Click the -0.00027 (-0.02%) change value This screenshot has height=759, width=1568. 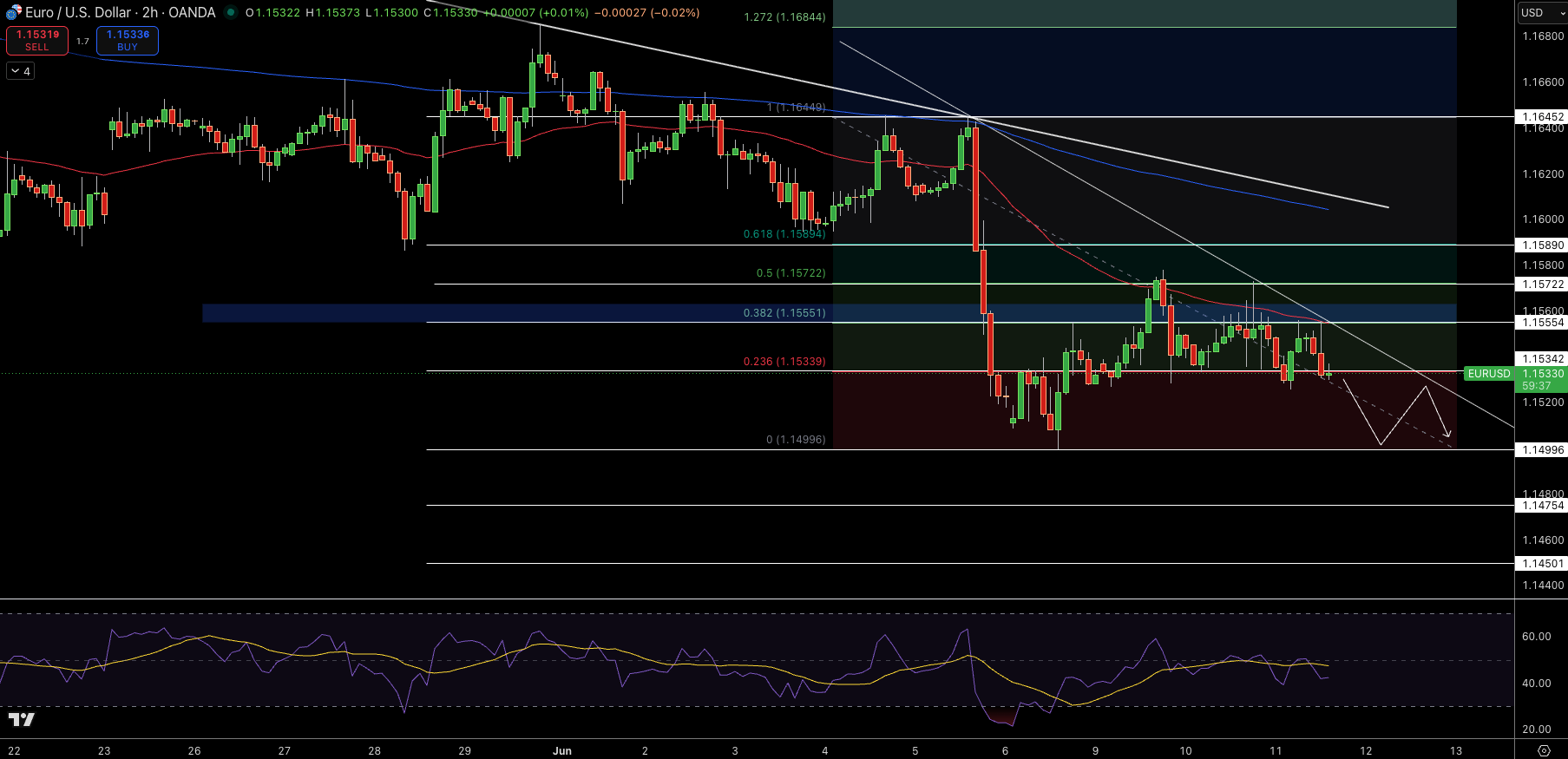coord(647,13)
